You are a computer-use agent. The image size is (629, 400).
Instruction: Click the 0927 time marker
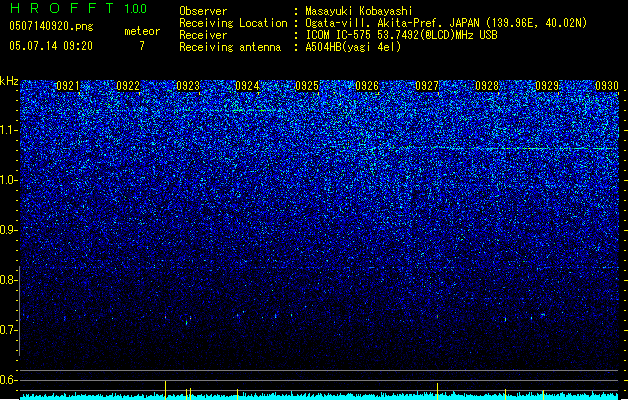click(427, 86)
